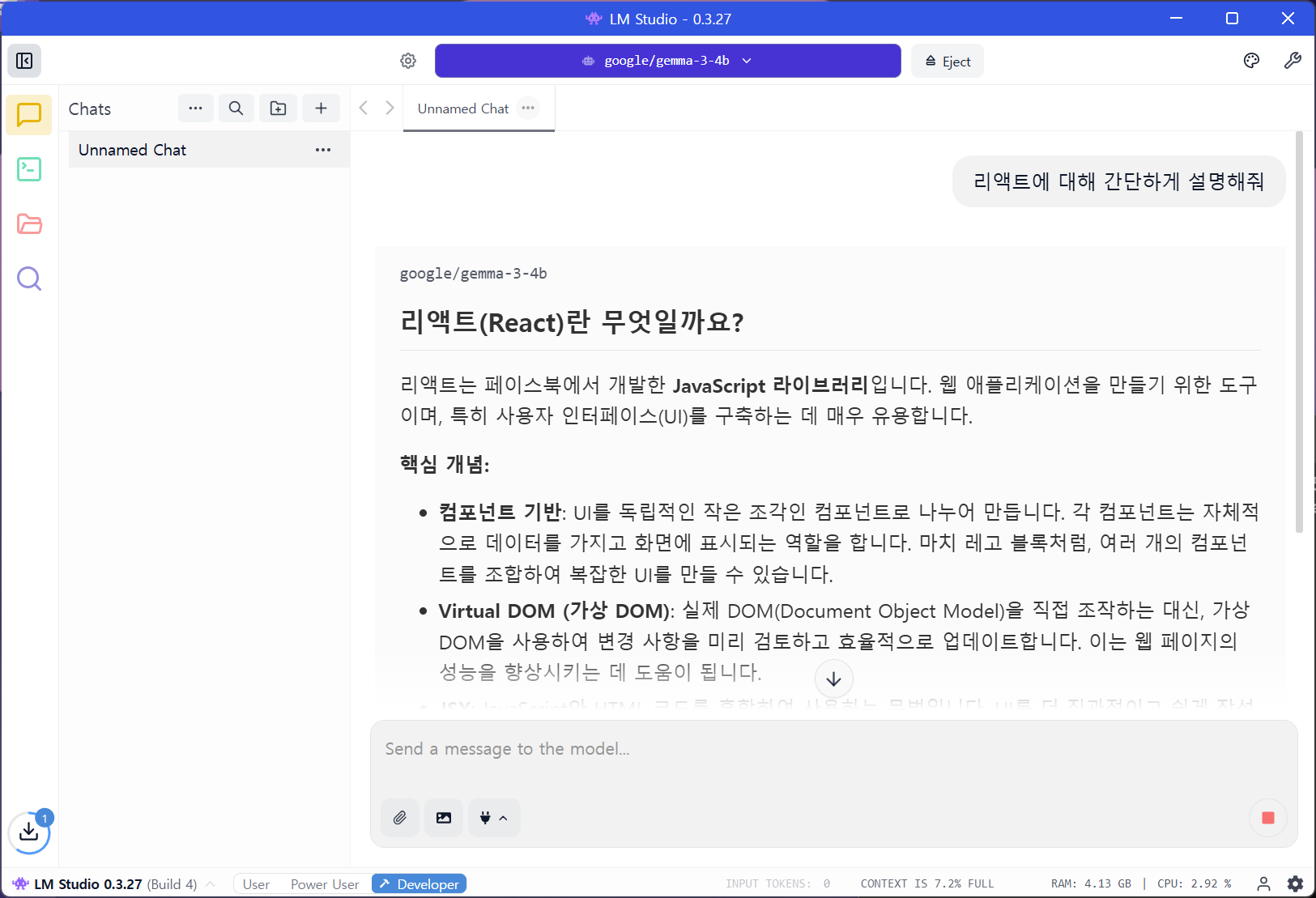This screenshot has width=1316, height=898.
Task: Stop generation with the red button
Action: [x=1268, y=818]
